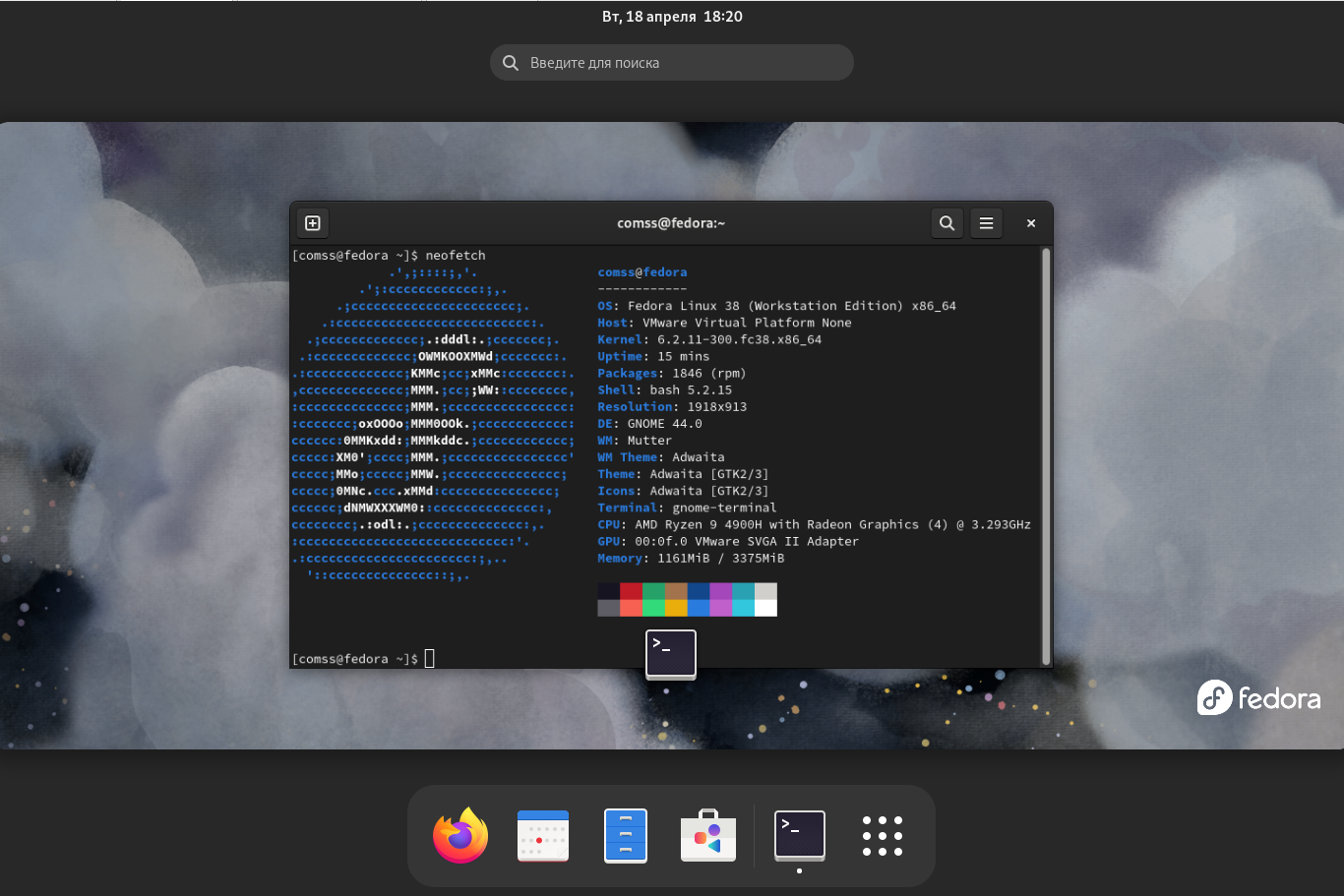Open the Calendar app in the dock
1344x896 pixels.
pos(543,835)
